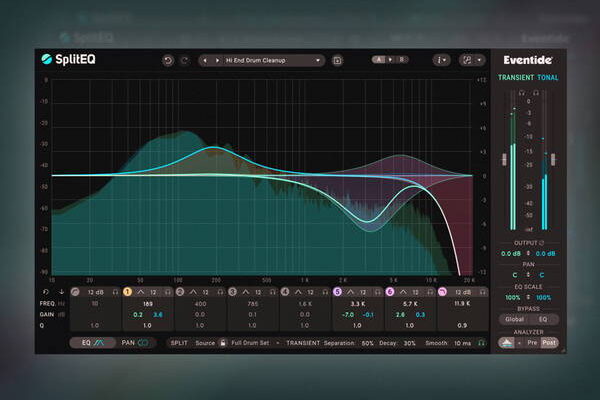The width and height of the screenshot is (600, 400).
Task: Solo band 1 with its headphone icon
Action: point(167,291)
